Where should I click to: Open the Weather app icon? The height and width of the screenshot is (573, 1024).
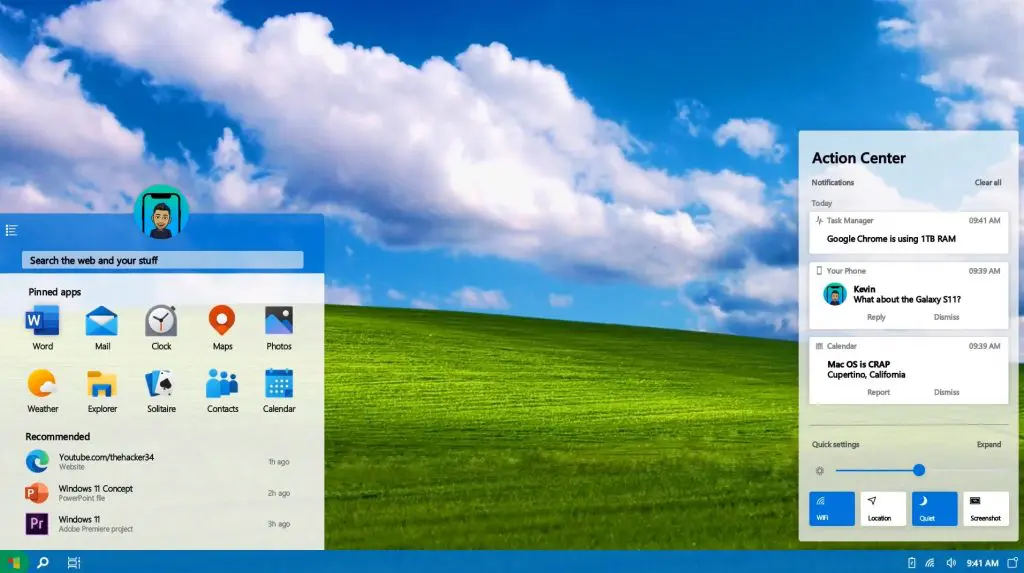pos(43,385)
